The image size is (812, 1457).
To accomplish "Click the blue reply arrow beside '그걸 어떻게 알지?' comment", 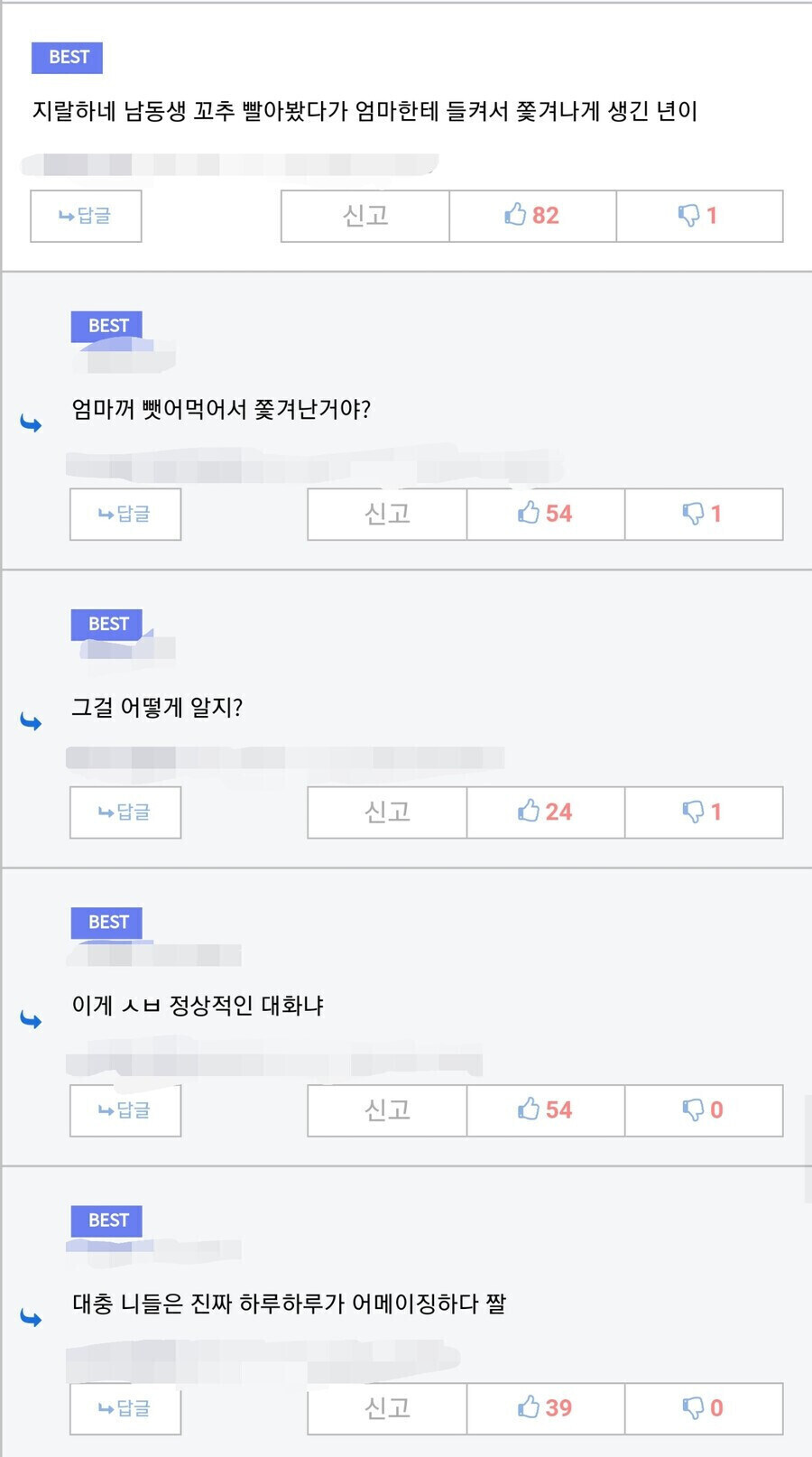I will (x=30, y=720).
